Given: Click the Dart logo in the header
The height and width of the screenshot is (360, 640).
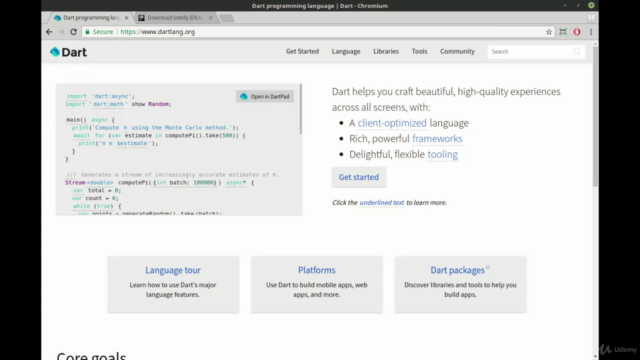Looking at the screenshot, I should 68,52.
